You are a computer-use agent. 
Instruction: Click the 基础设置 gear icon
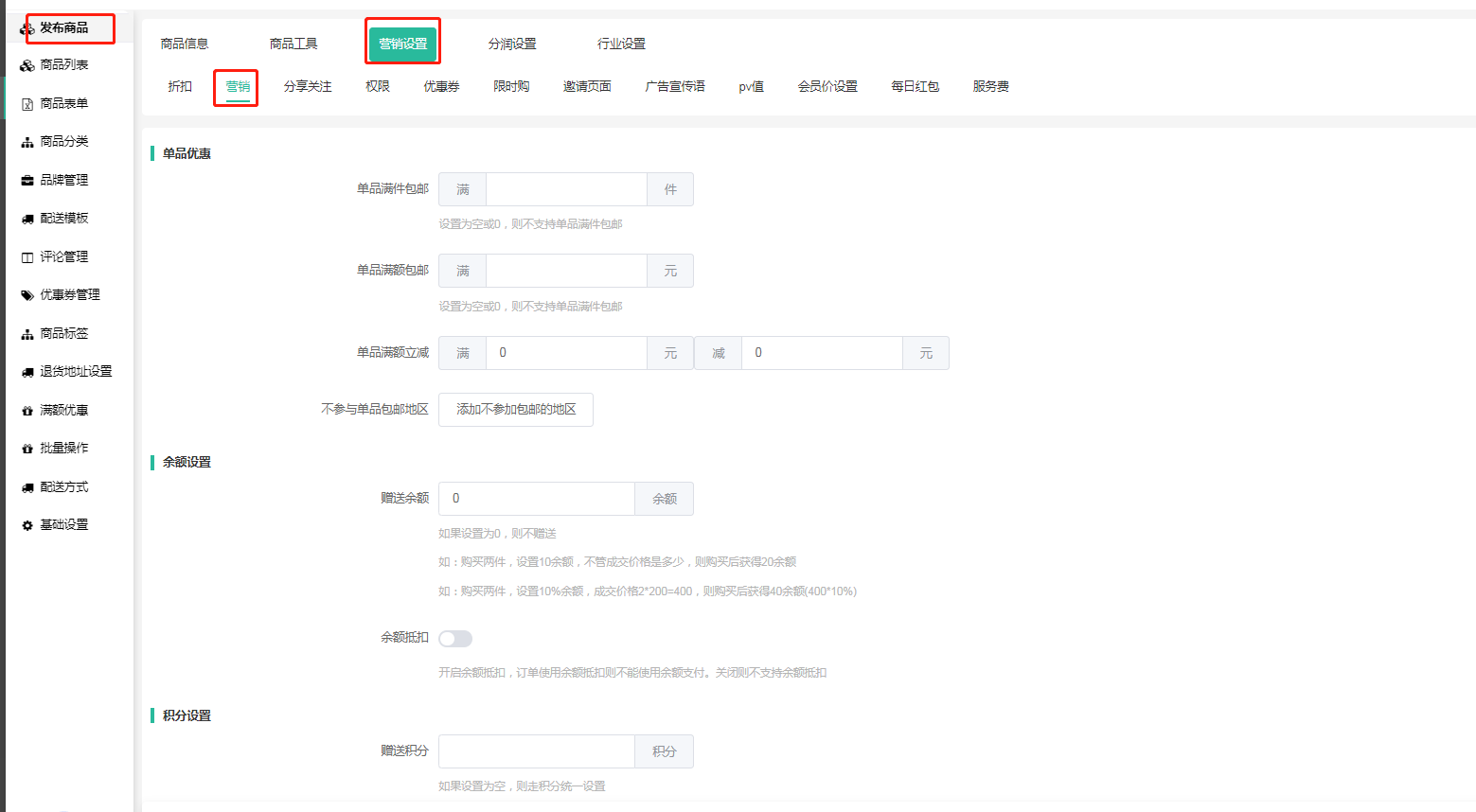coord(27,525)
